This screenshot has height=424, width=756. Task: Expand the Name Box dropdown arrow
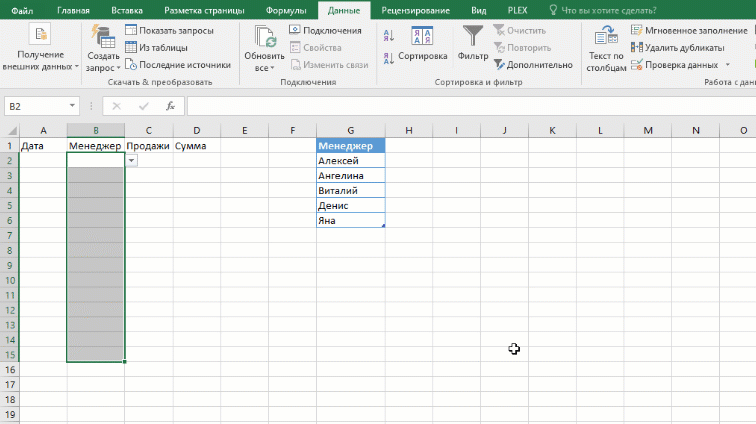(x=72, y=106)
